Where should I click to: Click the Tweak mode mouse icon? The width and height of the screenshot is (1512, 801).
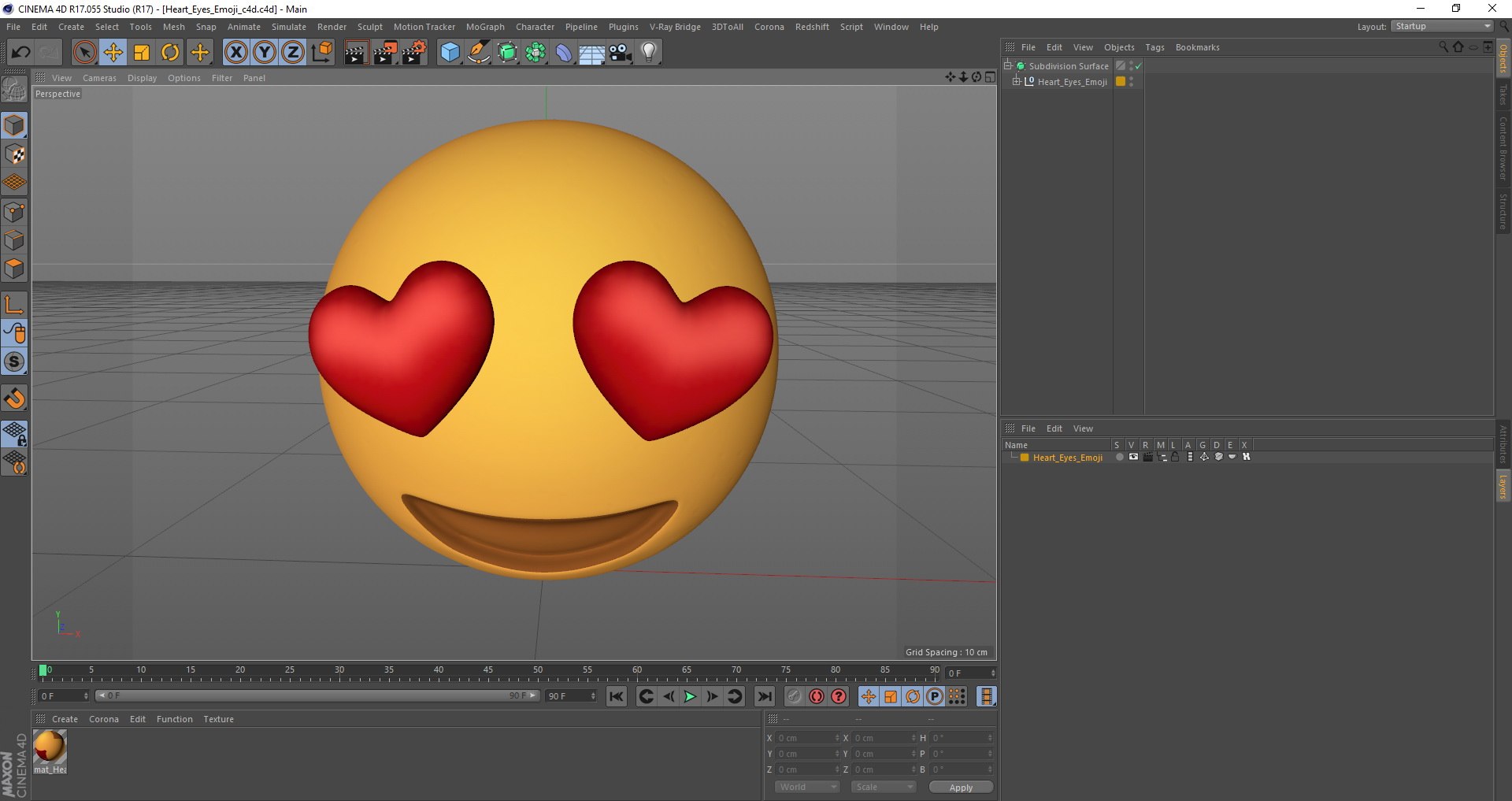pyautogui.click(x=14, y=333)
